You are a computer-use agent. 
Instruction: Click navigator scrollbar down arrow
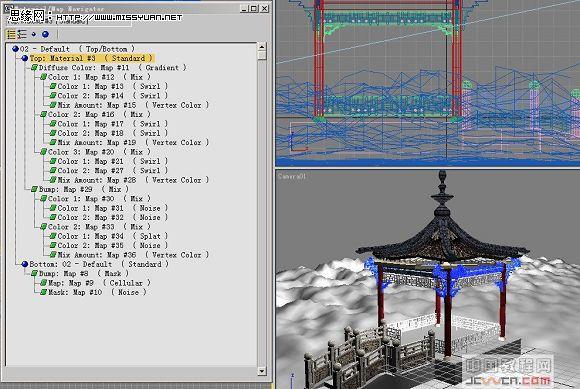click(262, 371)
